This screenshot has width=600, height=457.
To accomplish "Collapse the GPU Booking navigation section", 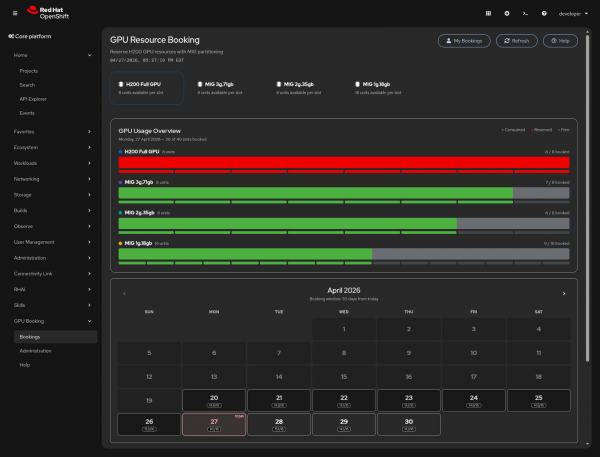I will click(x=52, y=321).
